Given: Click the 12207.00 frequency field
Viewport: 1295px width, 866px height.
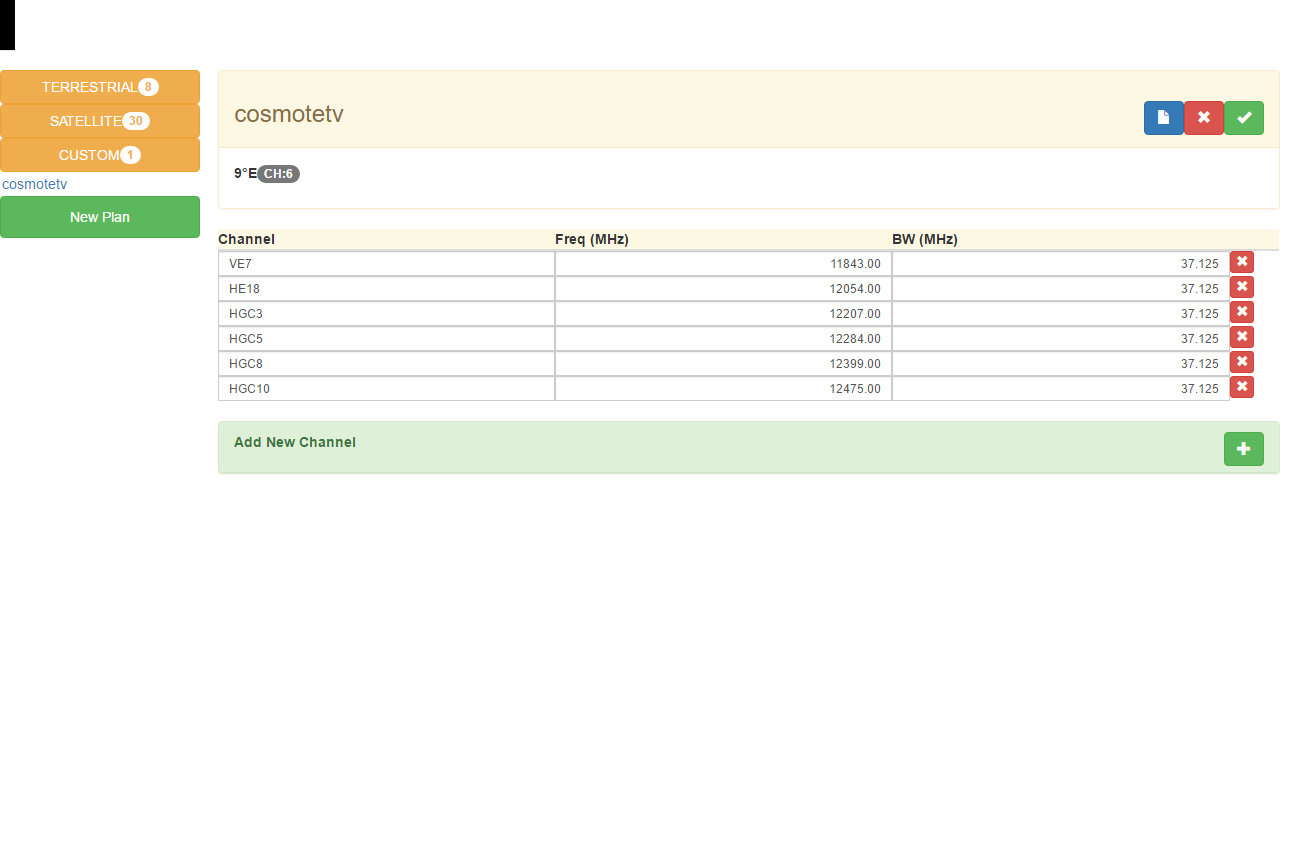Looking at the screenshot, I should tap(723, 314).
